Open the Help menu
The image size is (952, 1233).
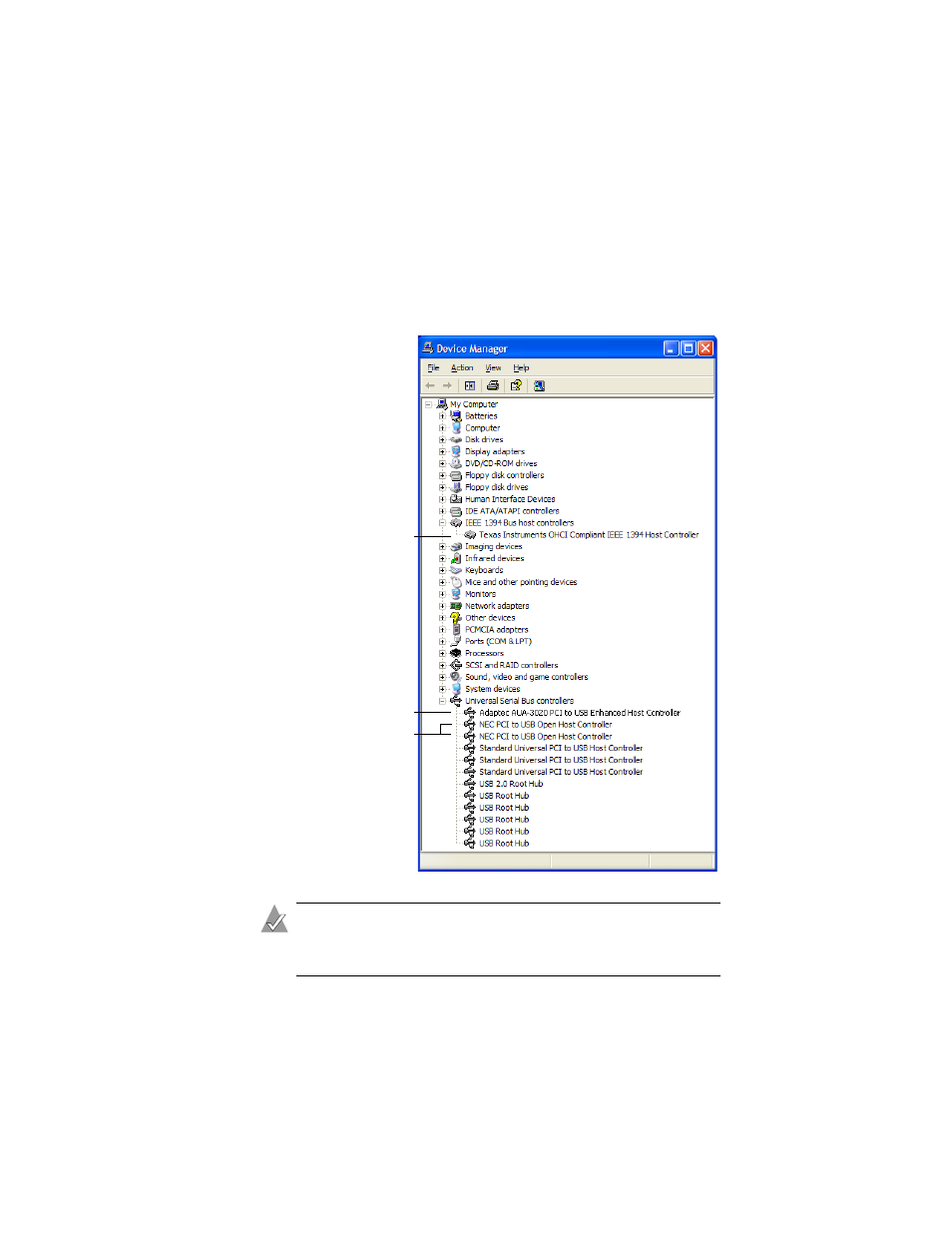[x=521, y=367]
